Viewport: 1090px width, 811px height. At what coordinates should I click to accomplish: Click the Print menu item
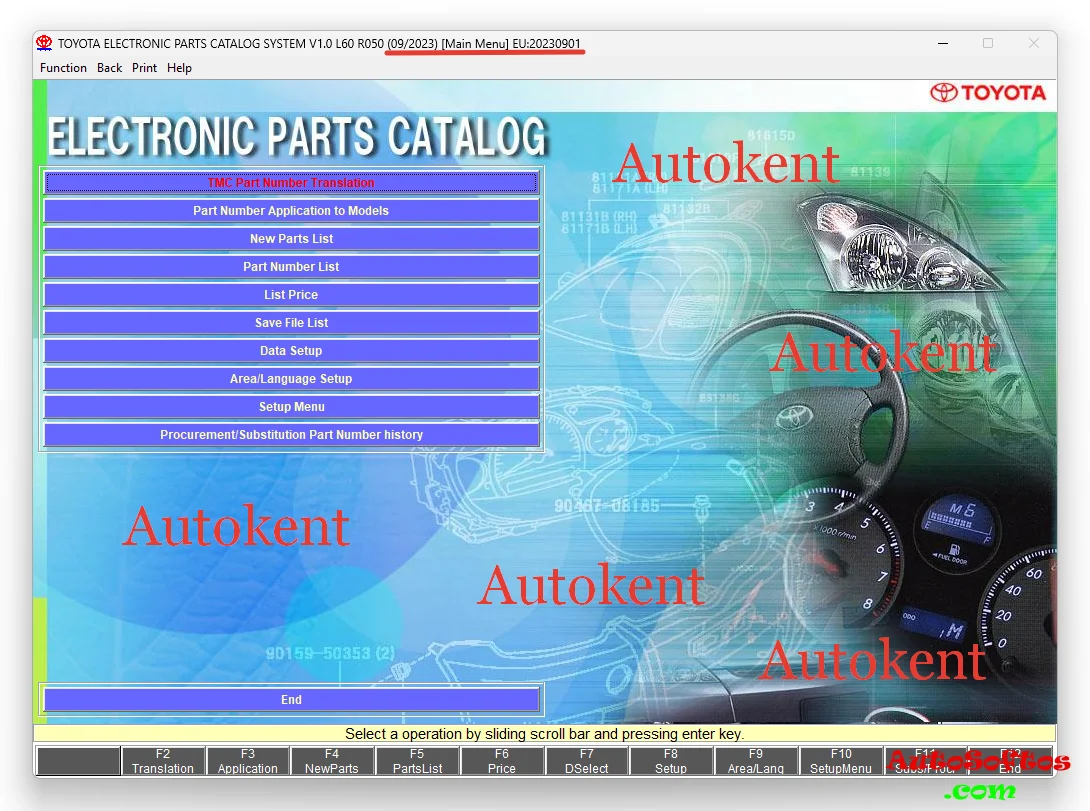pyautogui.click(x=144, y=68)
